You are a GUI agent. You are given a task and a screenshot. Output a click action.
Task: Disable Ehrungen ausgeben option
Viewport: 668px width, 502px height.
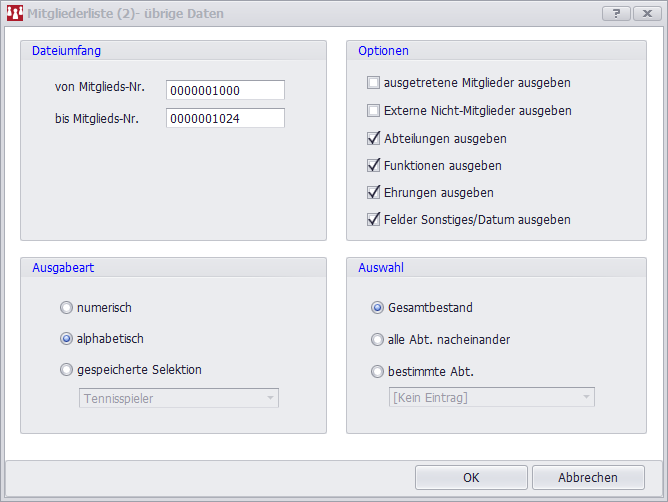[x=374, y=192]
